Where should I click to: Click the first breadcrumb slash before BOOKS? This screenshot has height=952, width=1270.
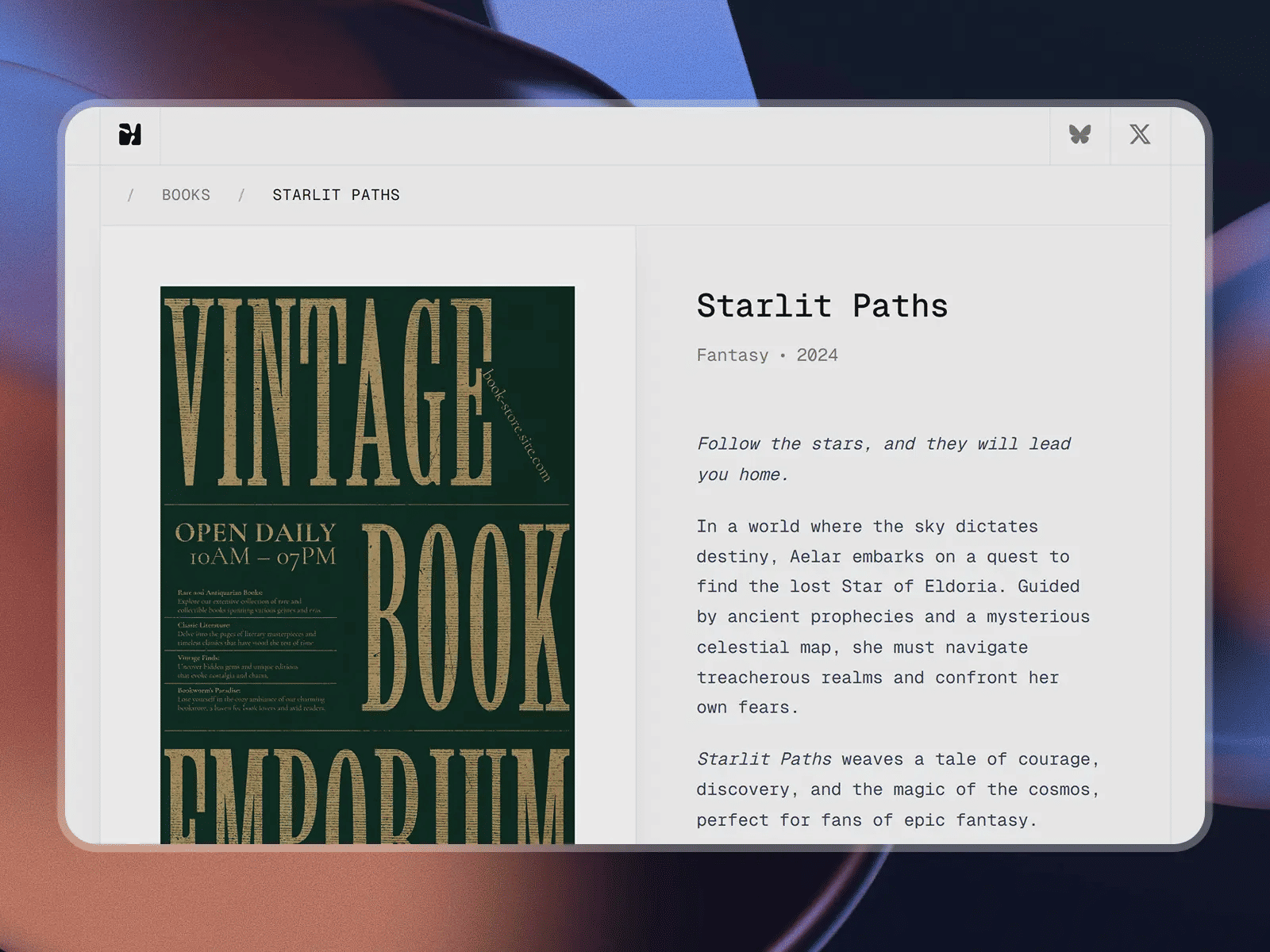[131, 195]
